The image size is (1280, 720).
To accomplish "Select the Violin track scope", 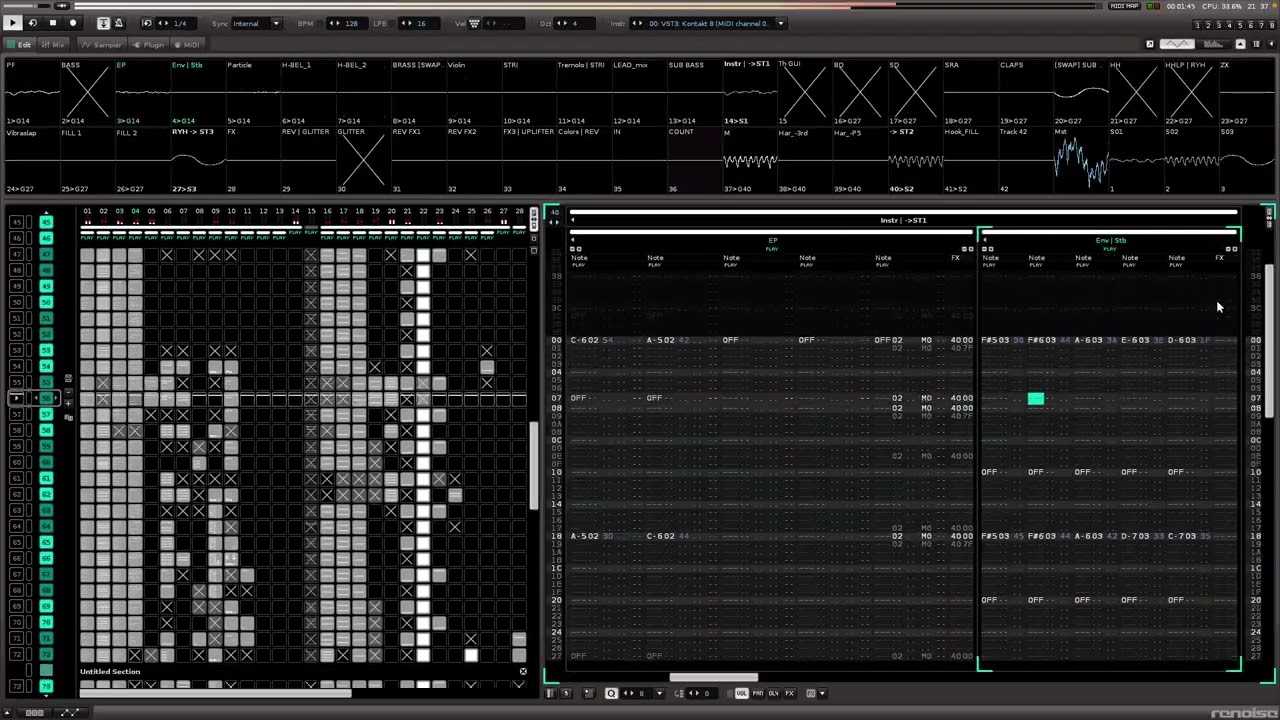I will [x=473, y=92].
